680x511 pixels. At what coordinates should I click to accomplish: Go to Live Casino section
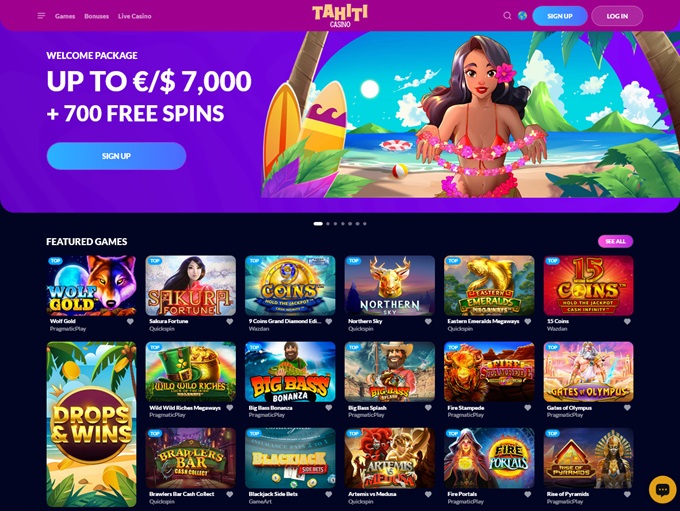[x=134, y=16]
